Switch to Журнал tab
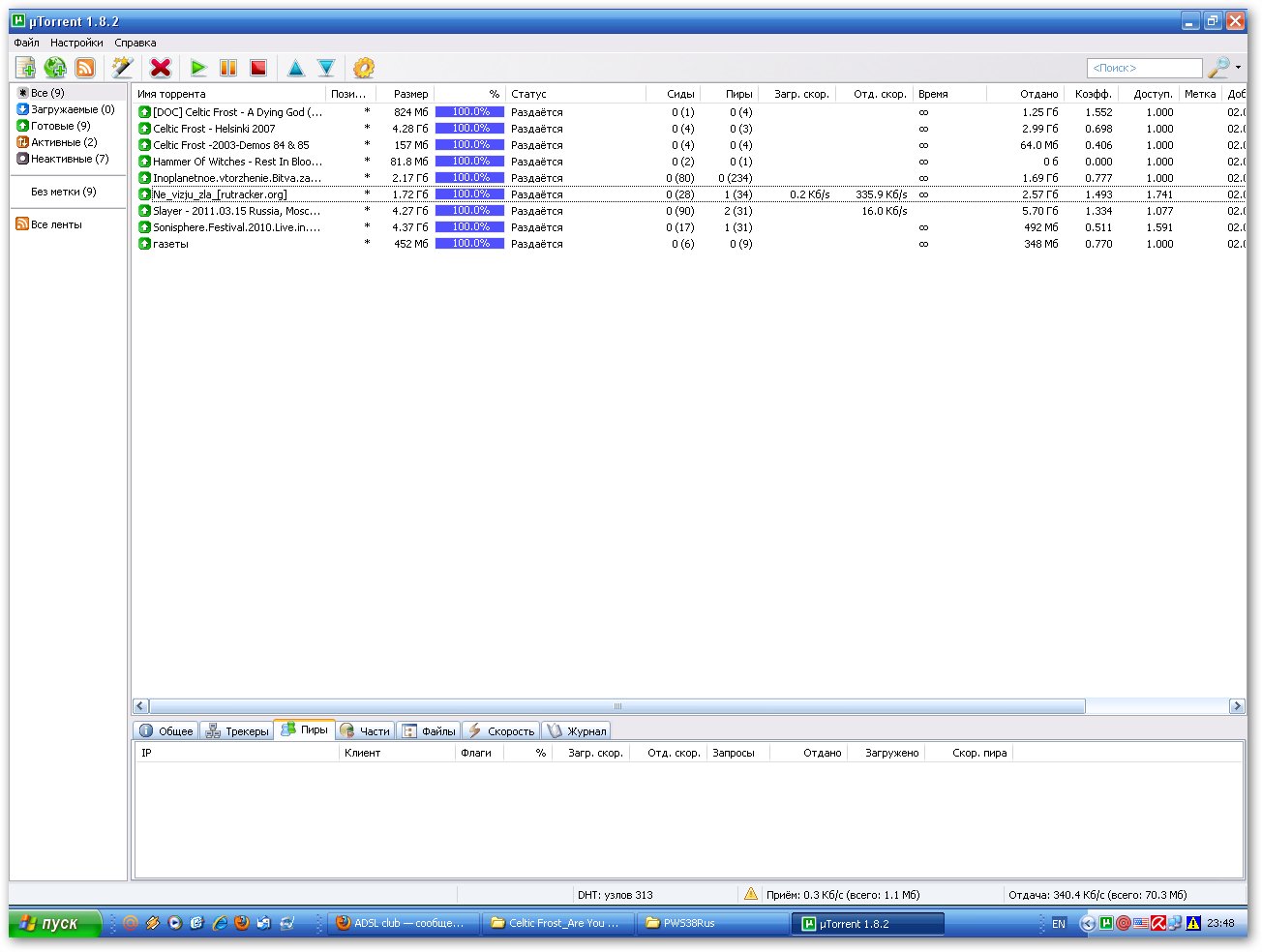 [x=576, y=731]
